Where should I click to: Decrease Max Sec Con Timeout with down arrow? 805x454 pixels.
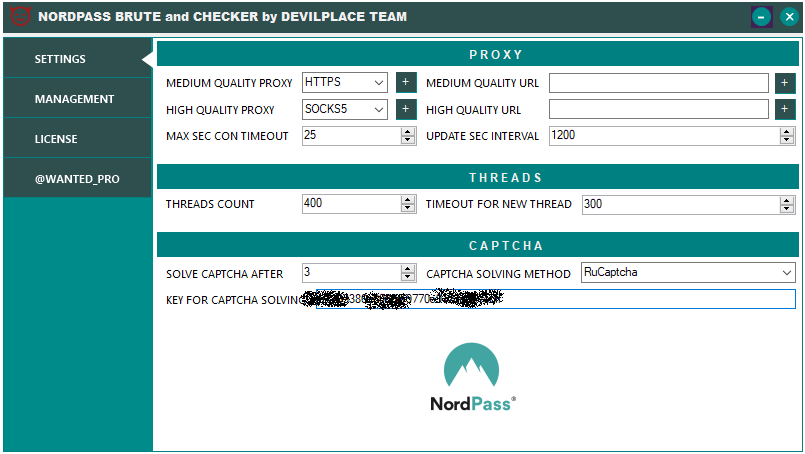(408, 140)
